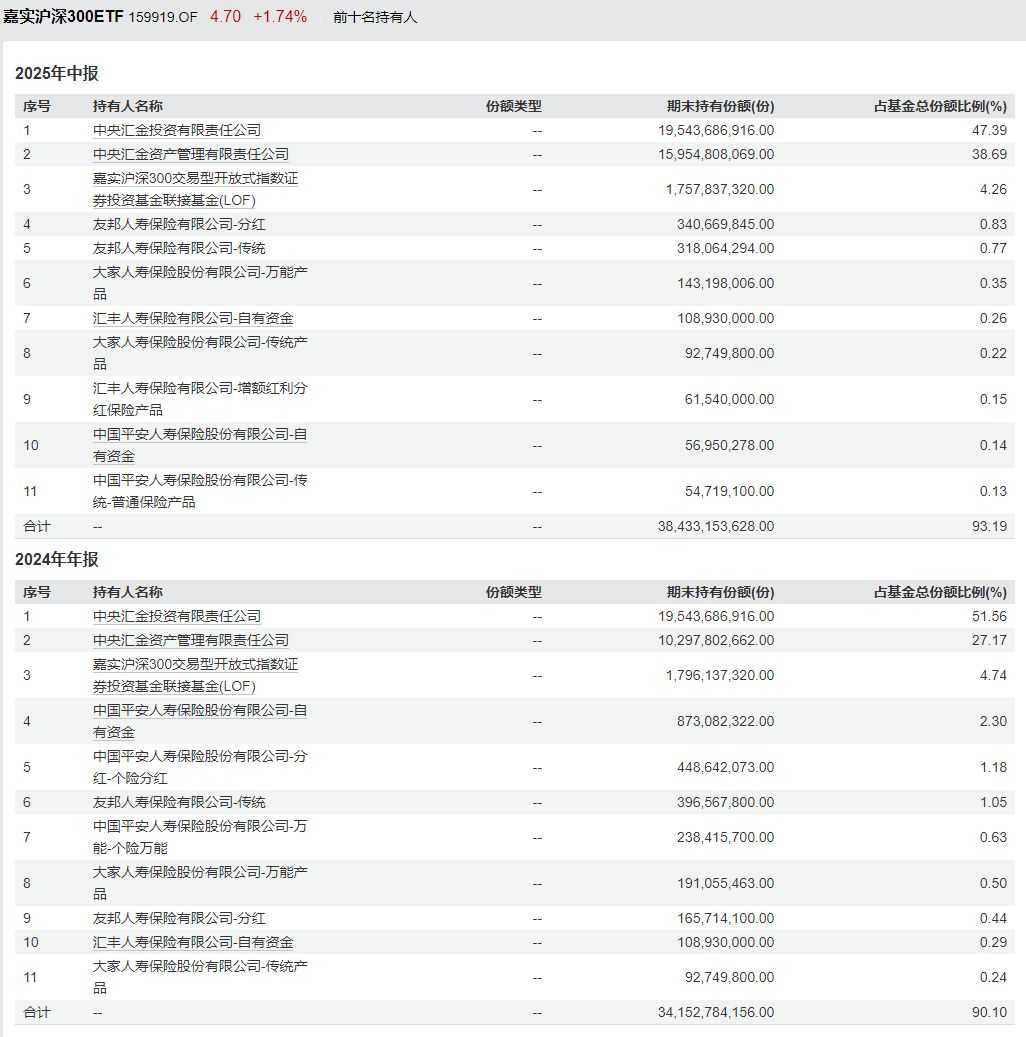
Task: Click share value 10,297,802,662.00
Action: point(716,640)
